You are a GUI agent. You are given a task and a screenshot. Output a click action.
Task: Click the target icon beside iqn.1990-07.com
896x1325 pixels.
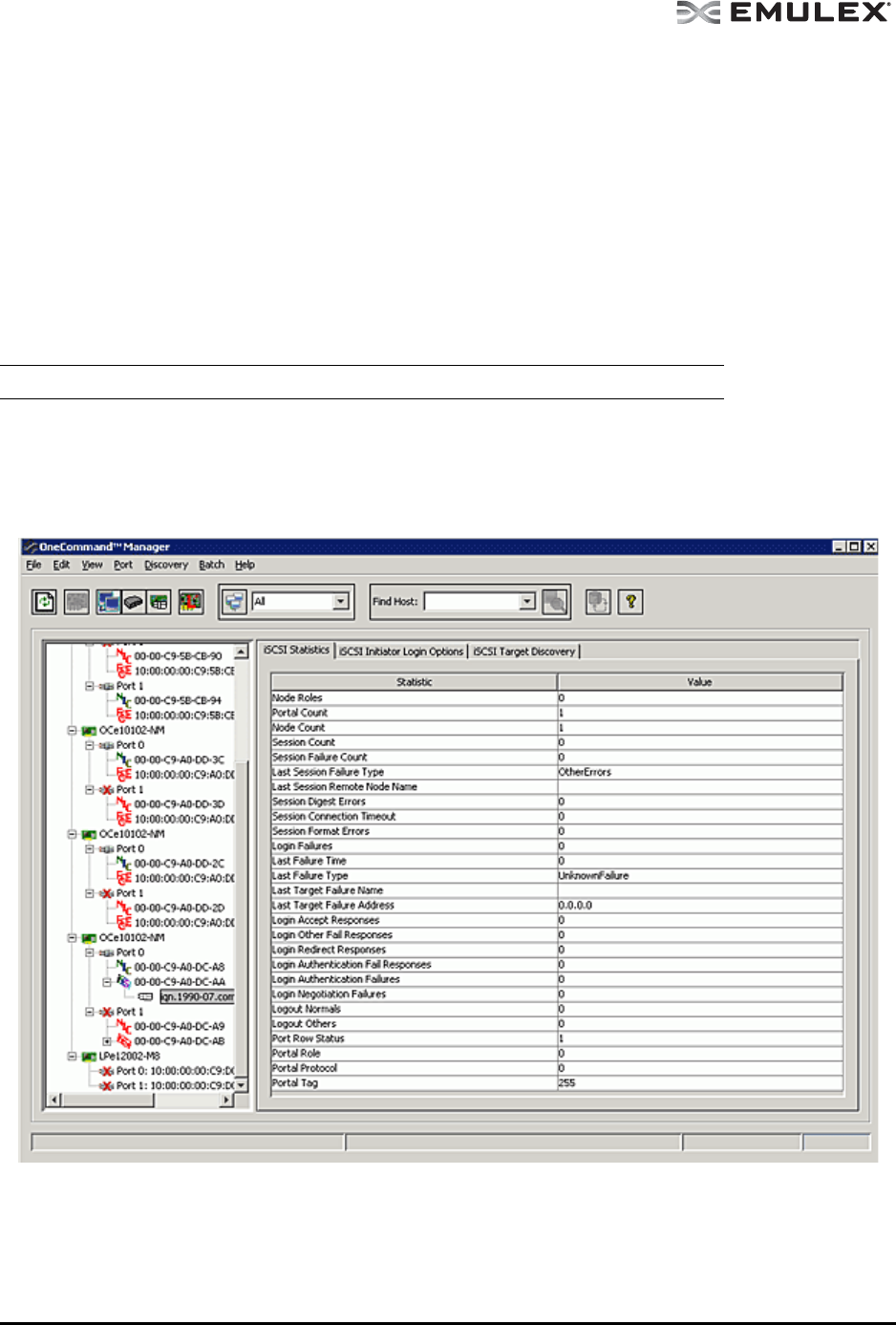coord(146,996)
